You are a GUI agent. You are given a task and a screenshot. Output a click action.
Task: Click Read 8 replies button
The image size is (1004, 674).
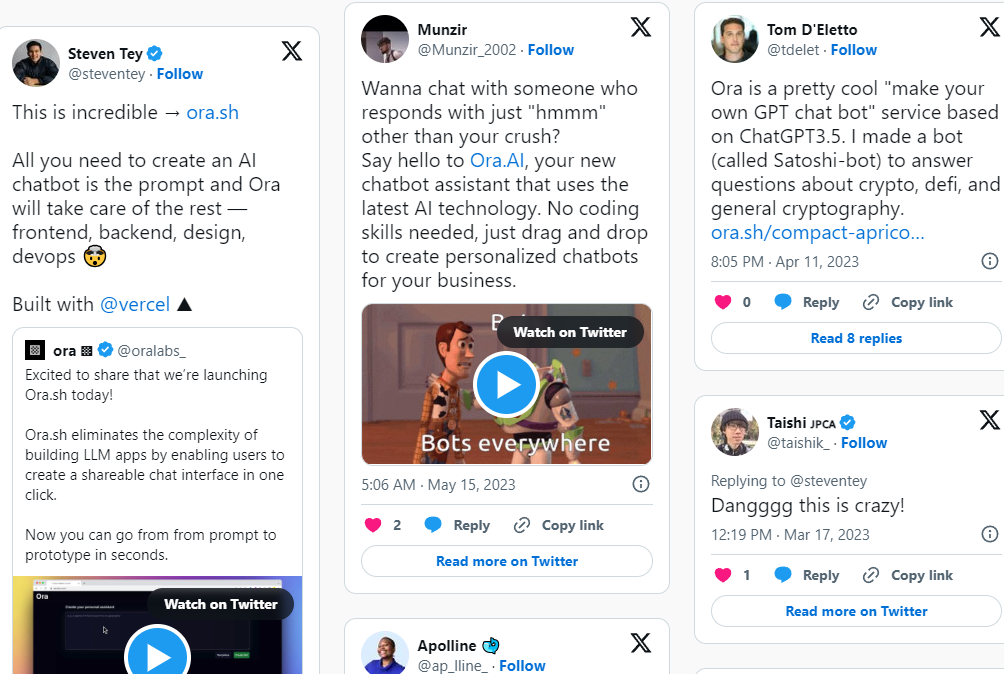[856, 338]
